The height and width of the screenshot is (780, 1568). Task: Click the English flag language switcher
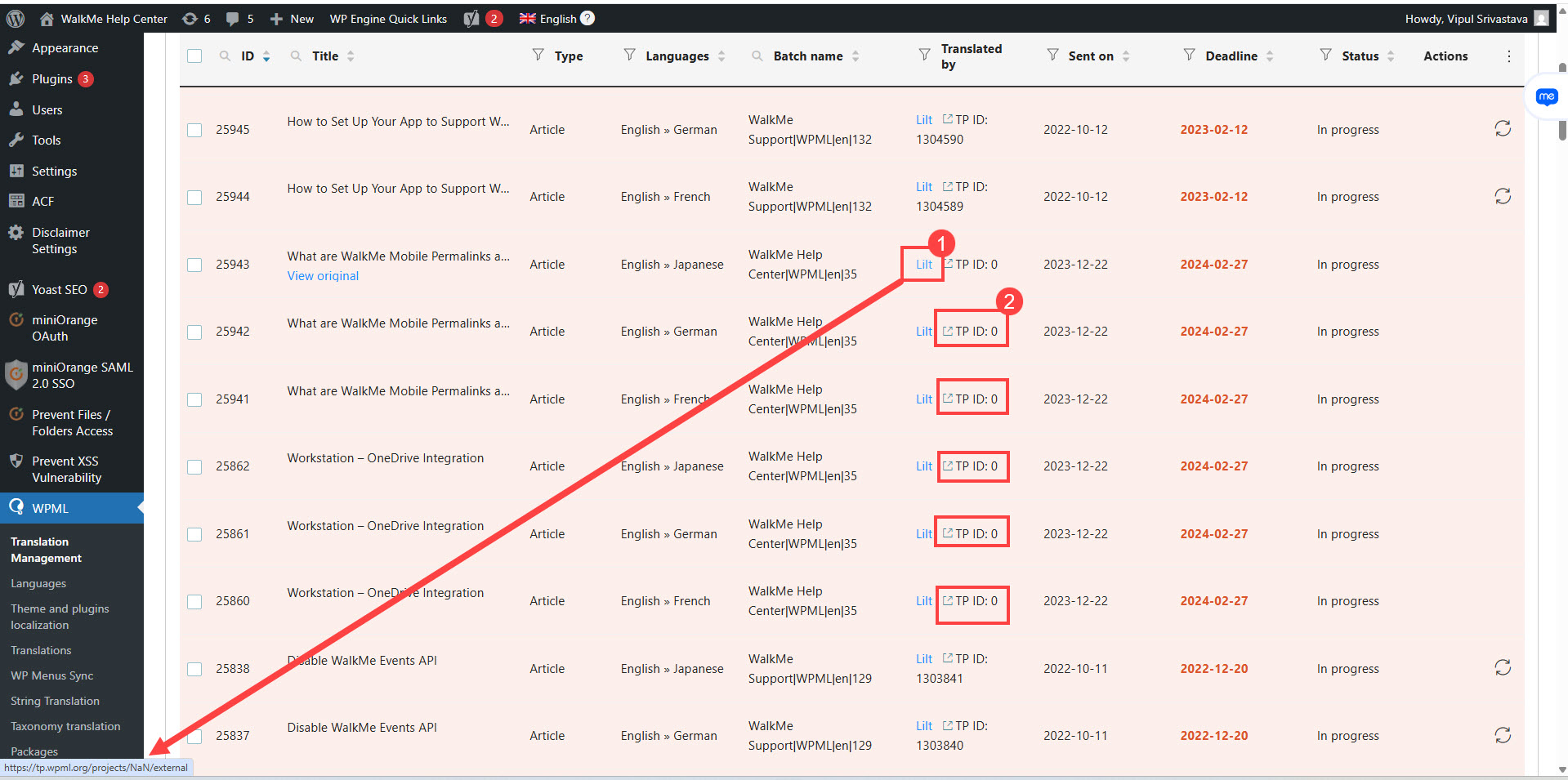[x=548, y=18]
